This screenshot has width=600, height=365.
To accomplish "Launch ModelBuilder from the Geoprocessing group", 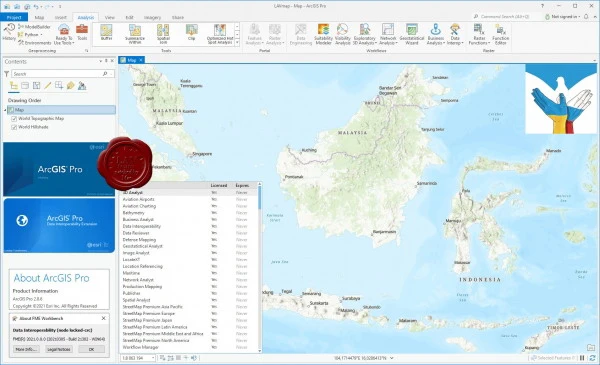I will [34, 27].
